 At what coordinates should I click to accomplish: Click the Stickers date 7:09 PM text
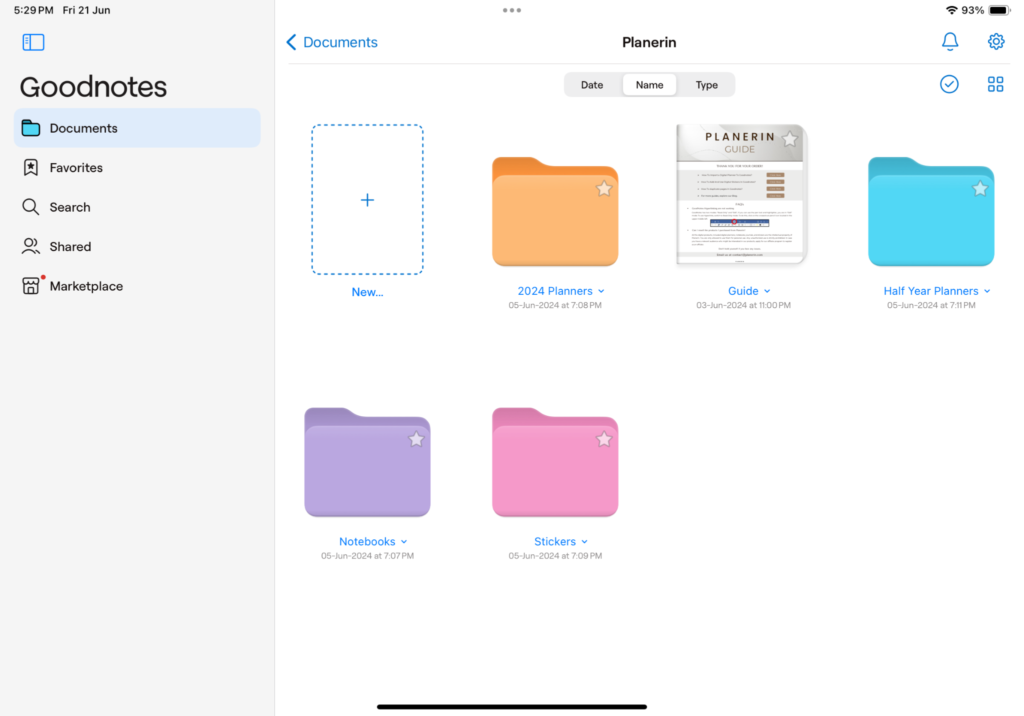[x=555, y=556]
